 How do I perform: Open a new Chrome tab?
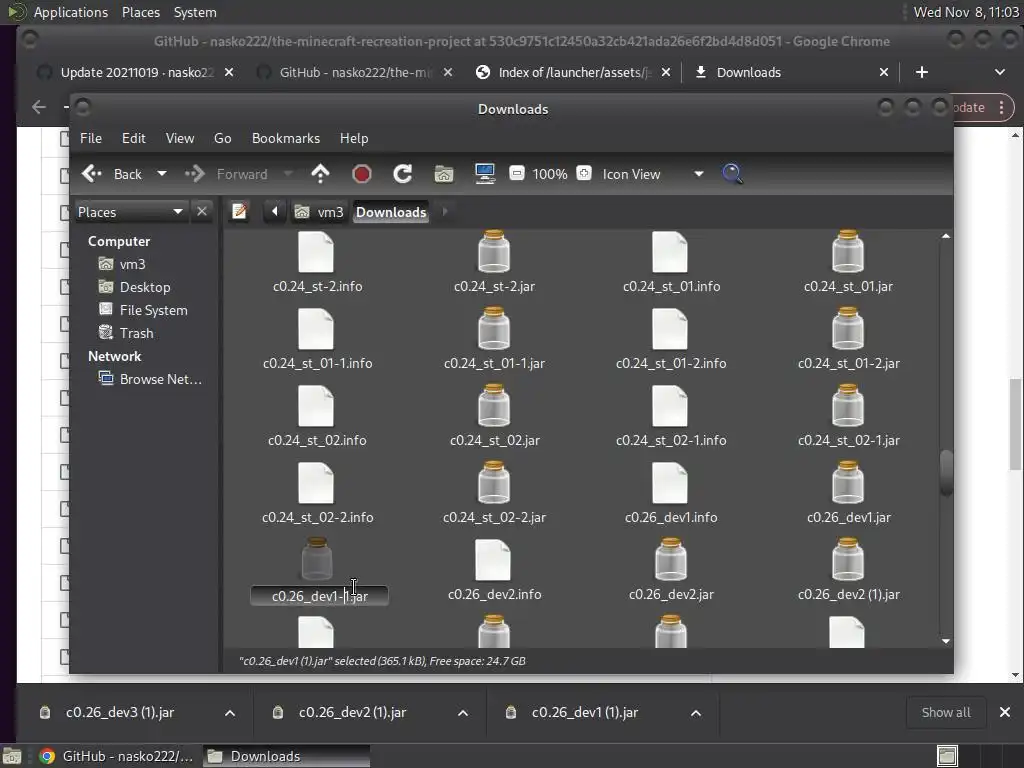click(x=921, y=72)
